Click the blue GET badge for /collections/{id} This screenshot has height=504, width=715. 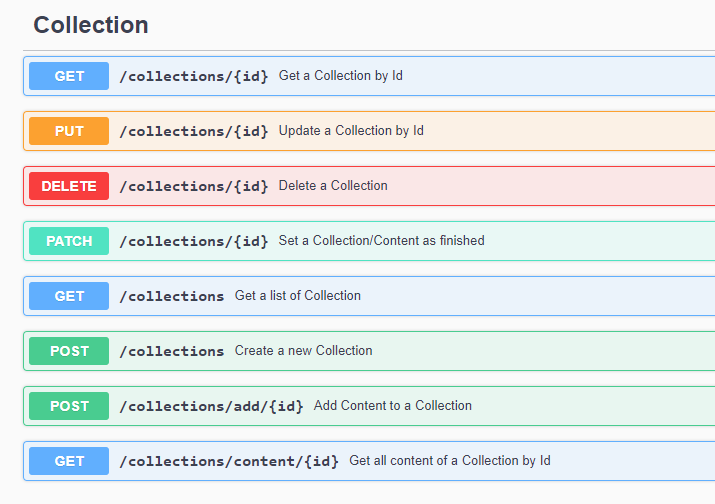(69, 76)
